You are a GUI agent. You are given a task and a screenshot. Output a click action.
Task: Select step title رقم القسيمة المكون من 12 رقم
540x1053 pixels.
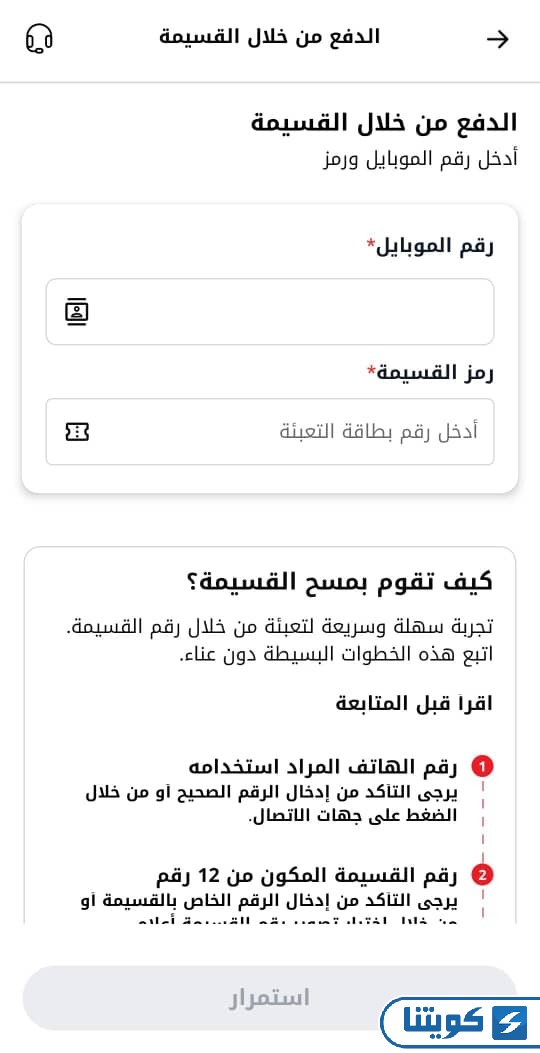click(x=306, y=876)
